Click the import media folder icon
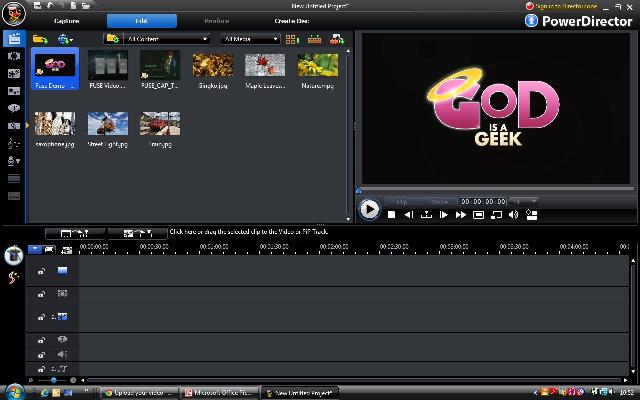The image size is (640, 400). click(40, 39)
